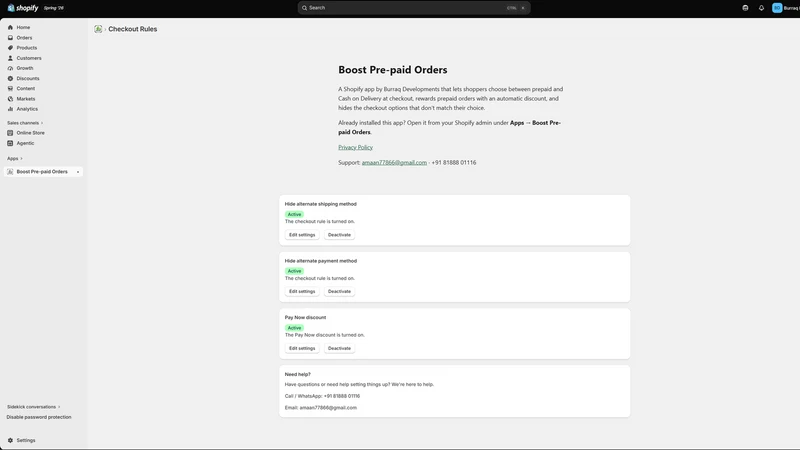Click the Products tag icon
The width and height of the screenshot is (800, 450).
10,48
